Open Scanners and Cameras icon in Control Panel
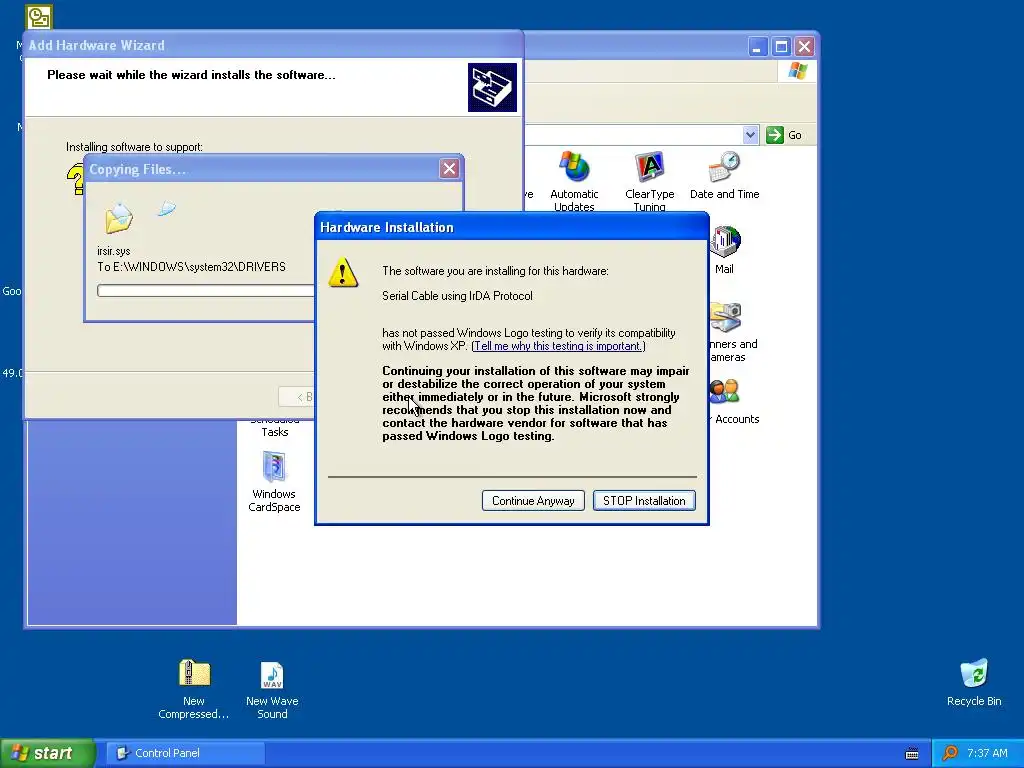 pyautogui.click(x=726, y=317)
